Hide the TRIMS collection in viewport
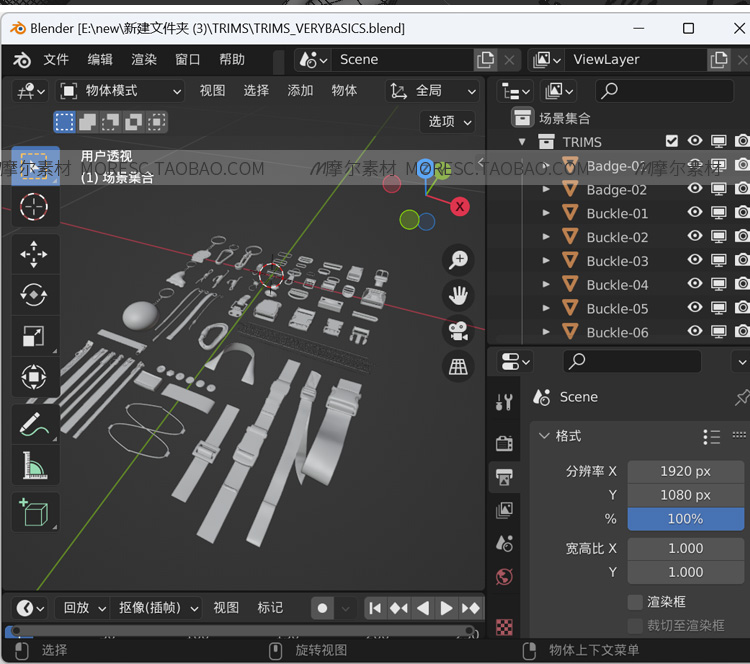This screenshot has height=664, width=750. tap(695, 141)
